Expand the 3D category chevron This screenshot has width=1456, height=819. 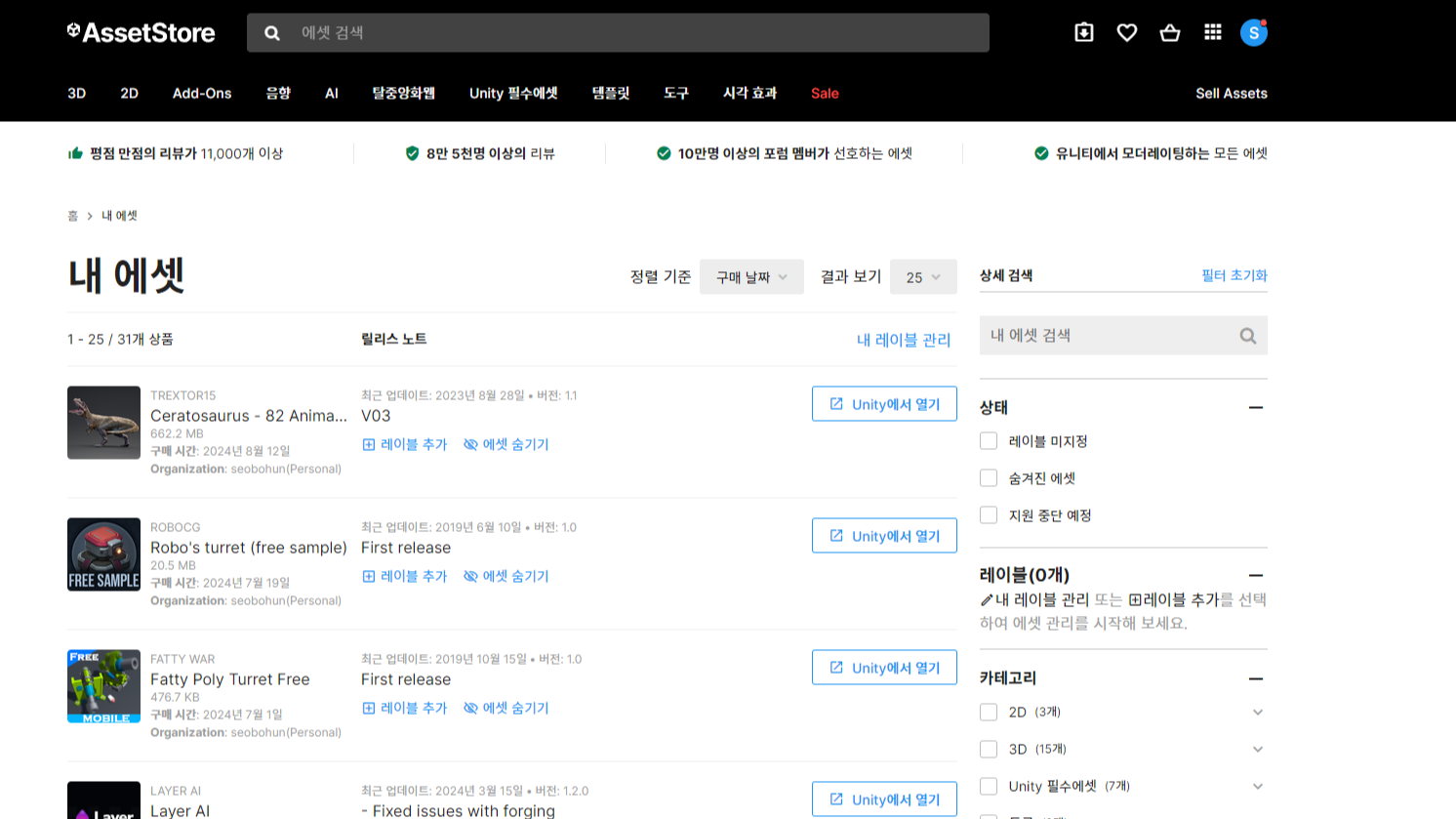pyautogui.click(x=1258, y=750)
